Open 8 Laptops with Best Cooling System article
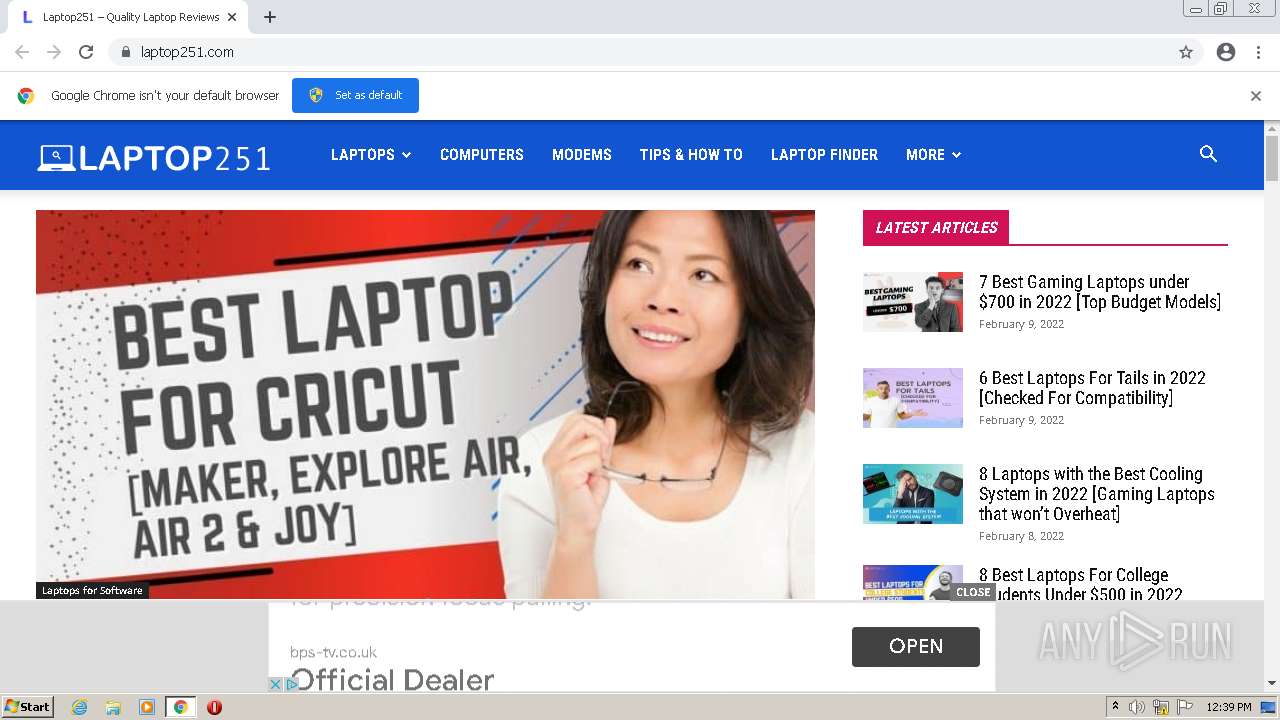The height and width of the screenshot is (720, 1280). click(1096, 494)
